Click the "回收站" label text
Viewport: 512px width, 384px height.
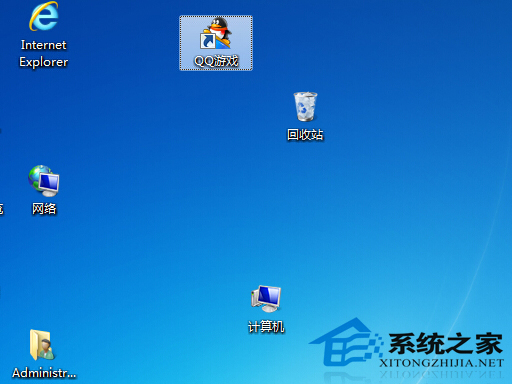305,135
